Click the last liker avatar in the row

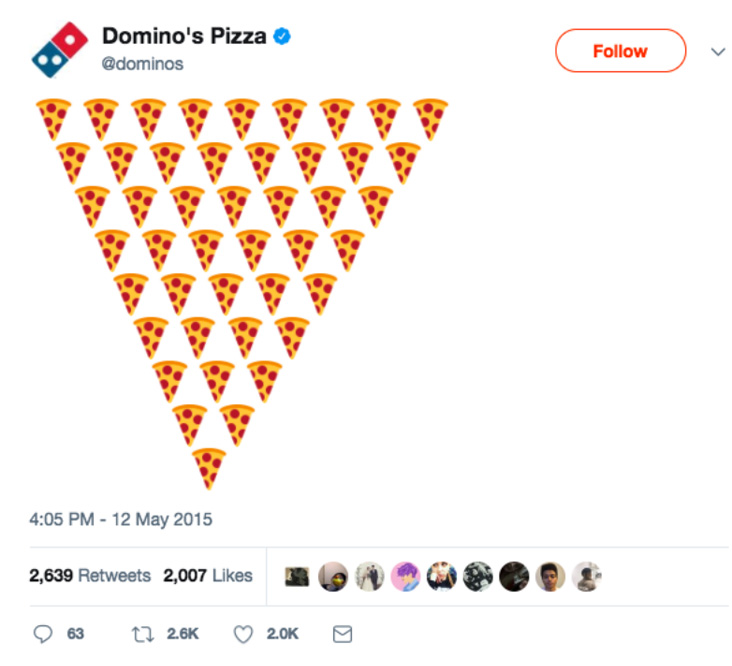587,576
